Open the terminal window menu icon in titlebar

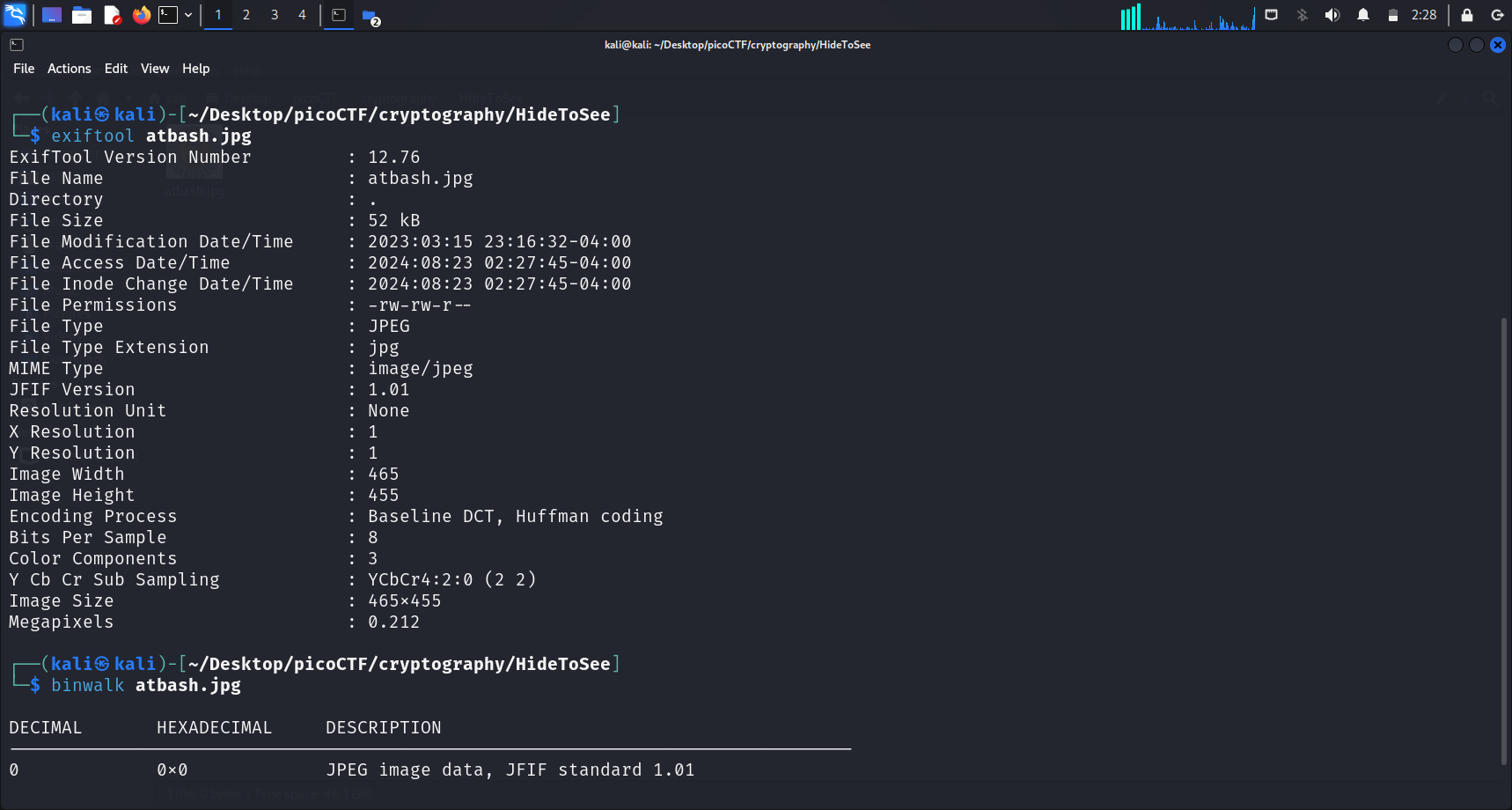[17, 45]
